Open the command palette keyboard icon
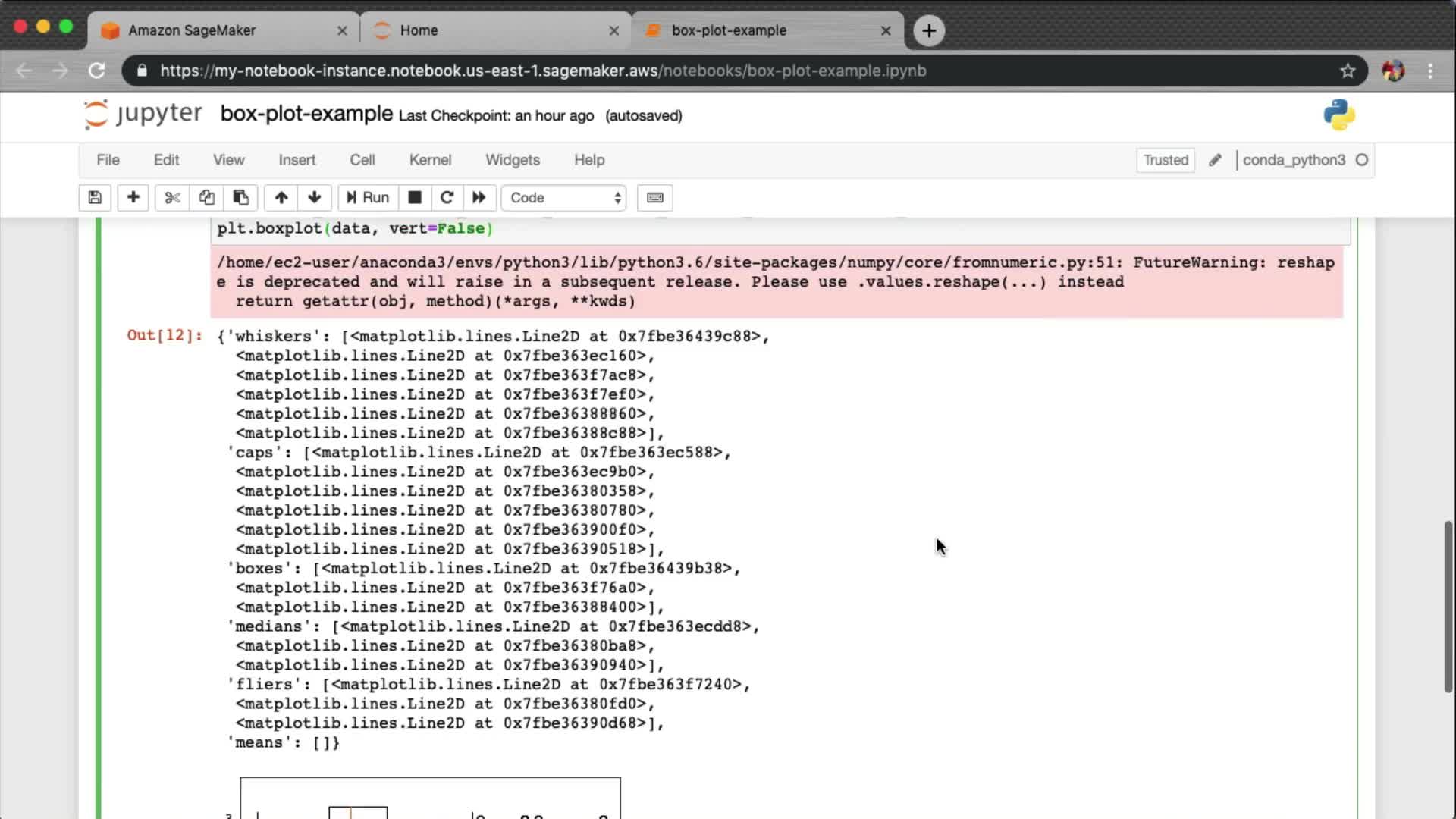This screenshot has width=1456, height=819. pos(655,198)
